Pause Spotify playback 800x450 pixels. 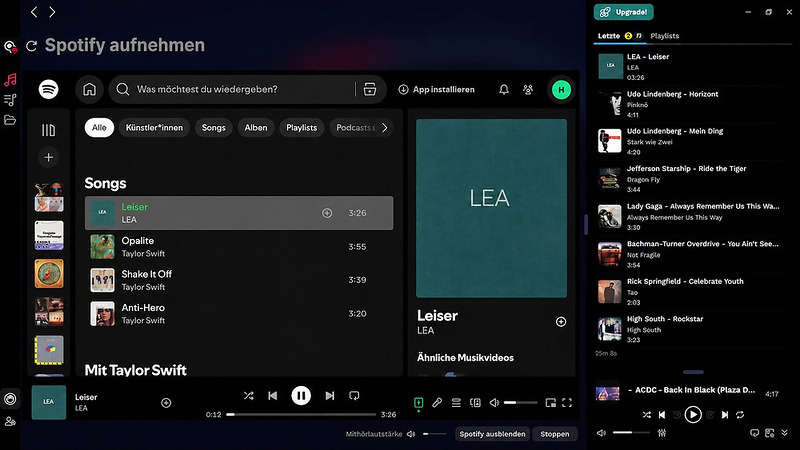pyautogui.click(x=301, y=396)
